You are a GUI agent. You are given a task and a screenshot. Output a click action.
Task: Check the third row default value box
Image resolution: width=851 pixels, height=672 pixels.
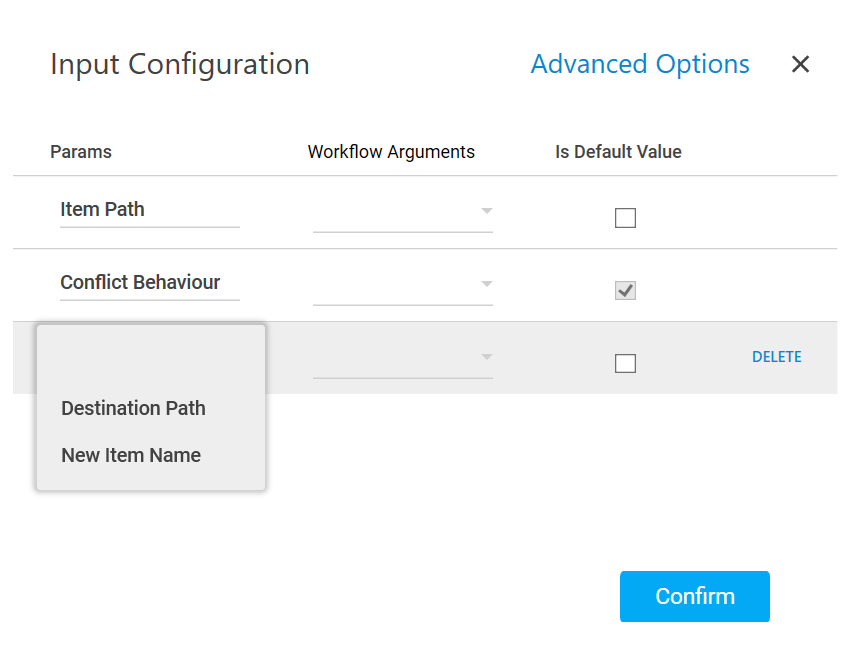point(625,364)
